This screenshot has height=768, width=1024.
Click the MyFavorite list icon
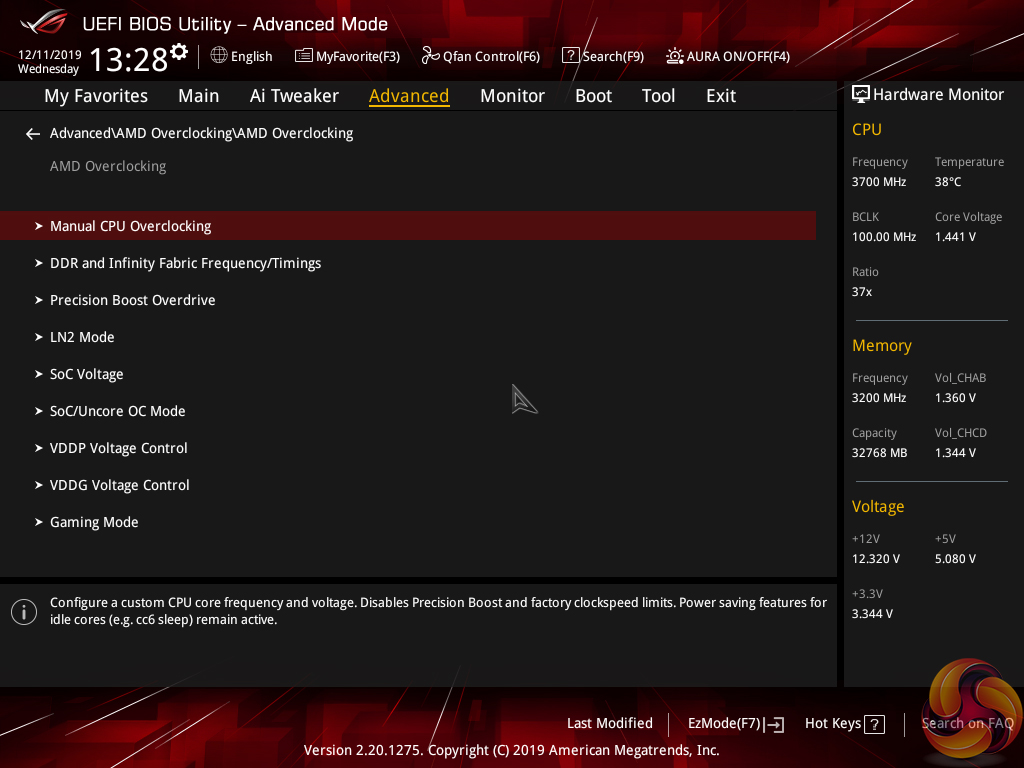click(x=304, y=56)
